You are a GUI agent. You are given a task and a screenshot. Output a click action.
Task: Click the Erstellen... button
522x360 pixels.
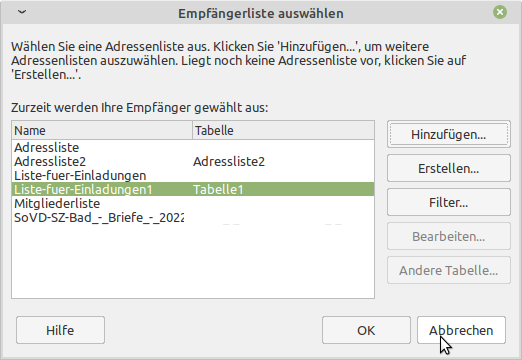pyautogui.click(x=449, y=168)
